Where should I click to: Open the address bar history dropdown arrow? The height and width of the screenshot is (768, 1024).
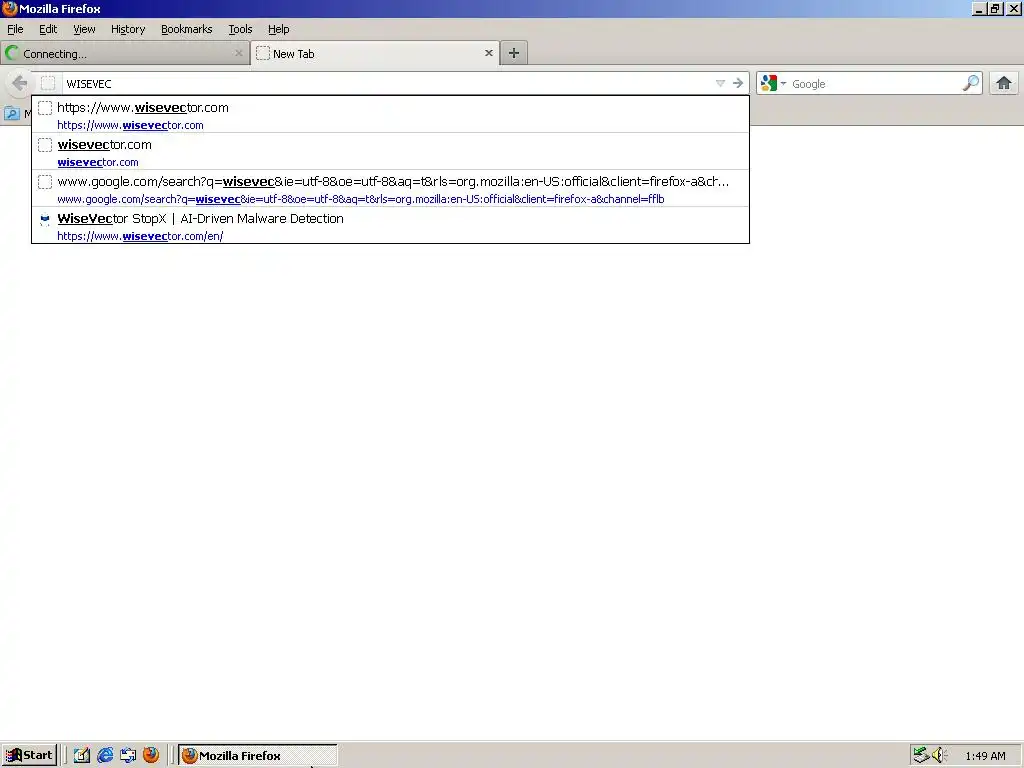coord(720,84)
